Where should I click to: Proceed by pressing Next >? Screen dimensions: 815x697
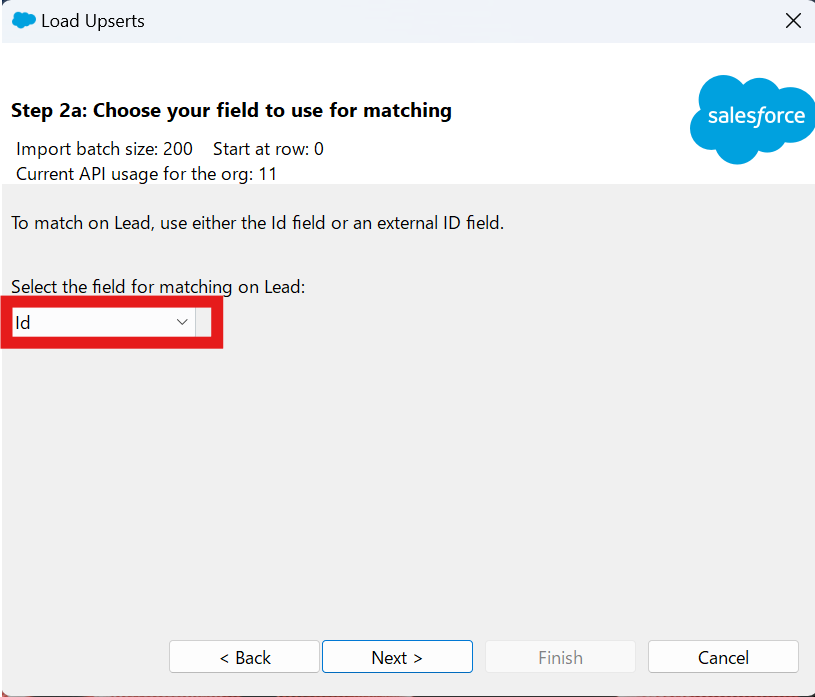[397, 657]
